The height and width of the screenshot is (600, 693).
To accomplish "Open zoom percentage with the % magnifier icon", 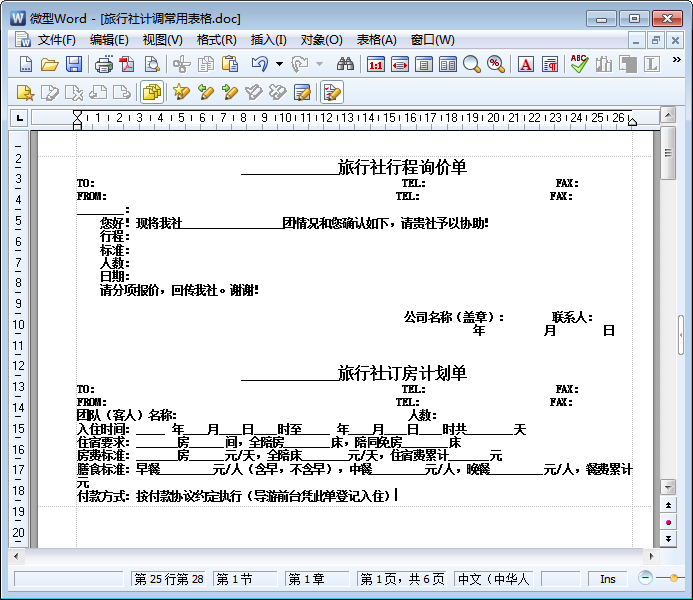I will tap(496, 65).
